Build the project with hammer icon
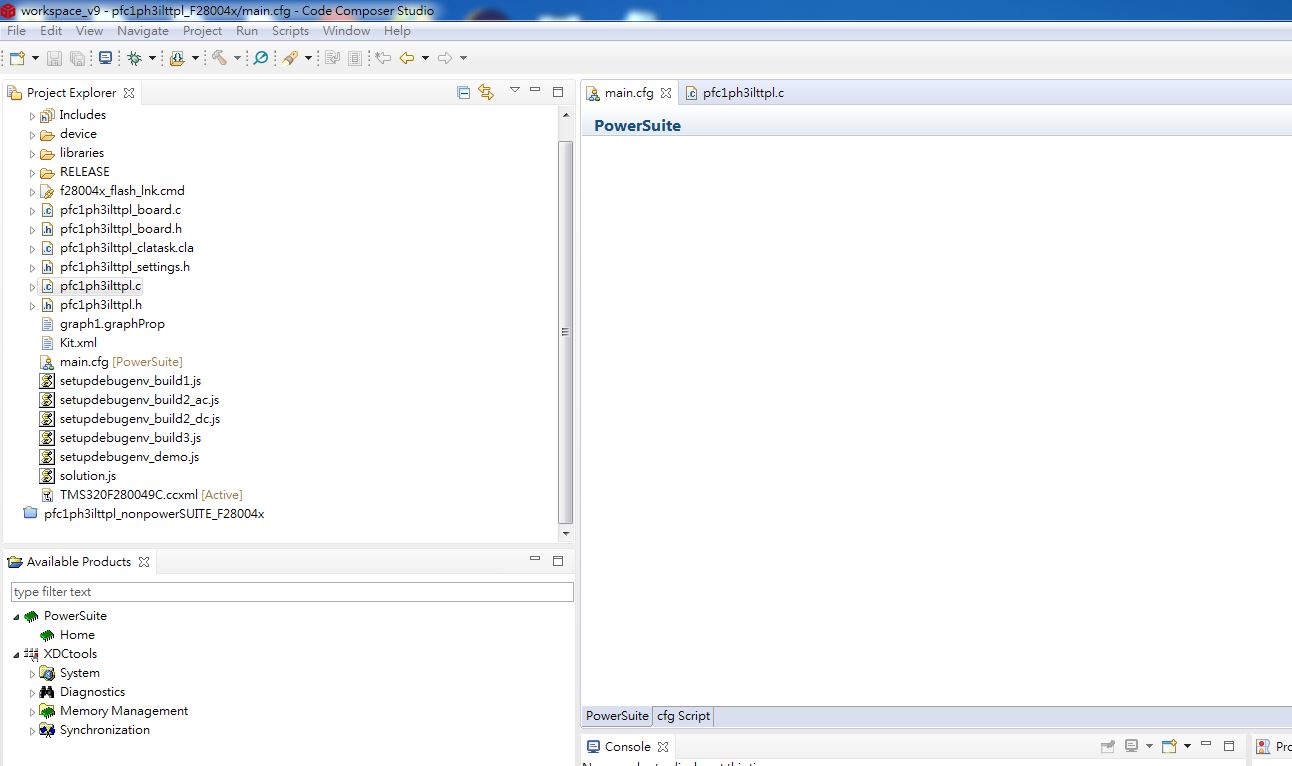 (x=219, y=58)
